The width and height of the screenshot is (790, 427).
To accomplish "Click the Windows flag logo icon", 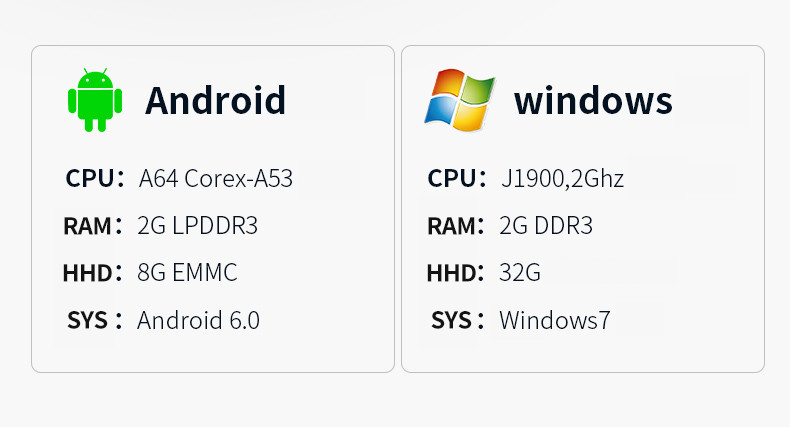I will coord(459,100).
